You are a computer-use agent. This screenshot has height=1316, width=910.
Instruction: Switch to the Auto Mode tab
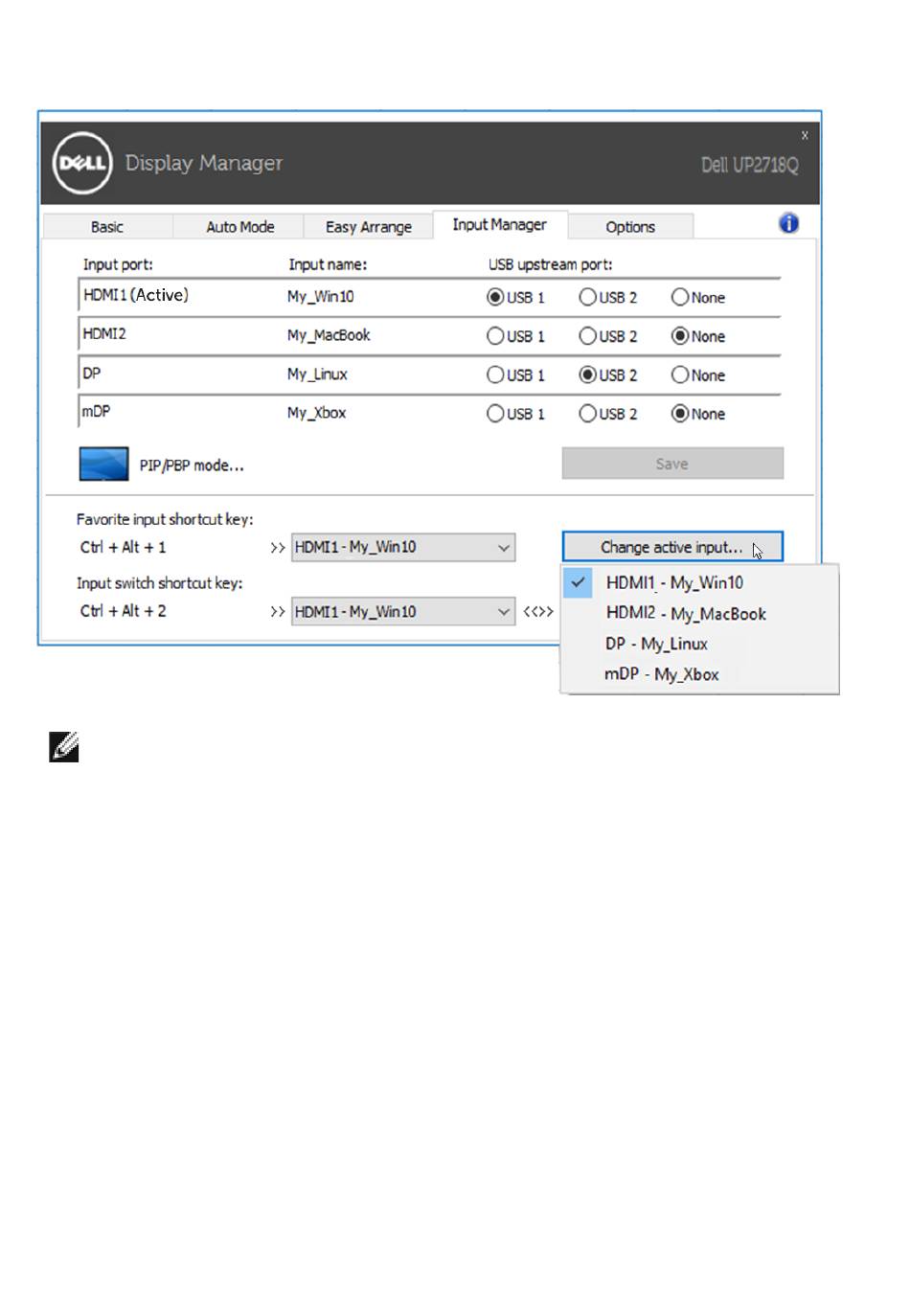(240, 227)
